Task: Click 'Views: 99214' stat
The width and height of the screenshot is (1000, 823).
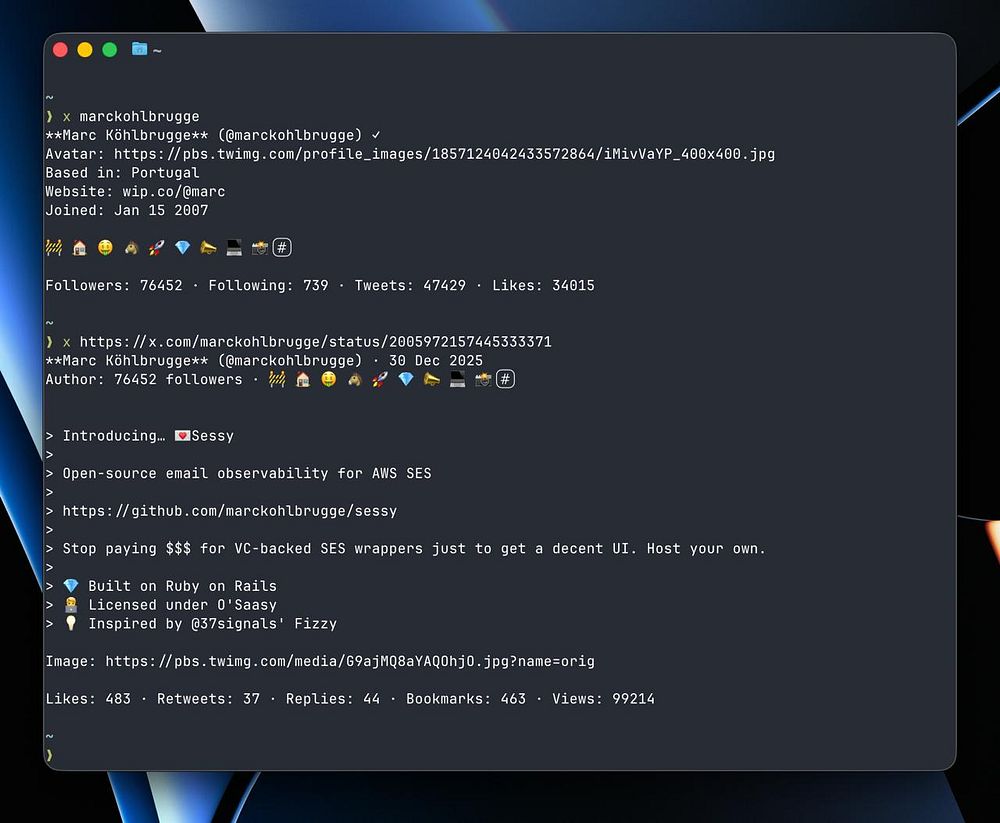Action: [x=603, y=699]
